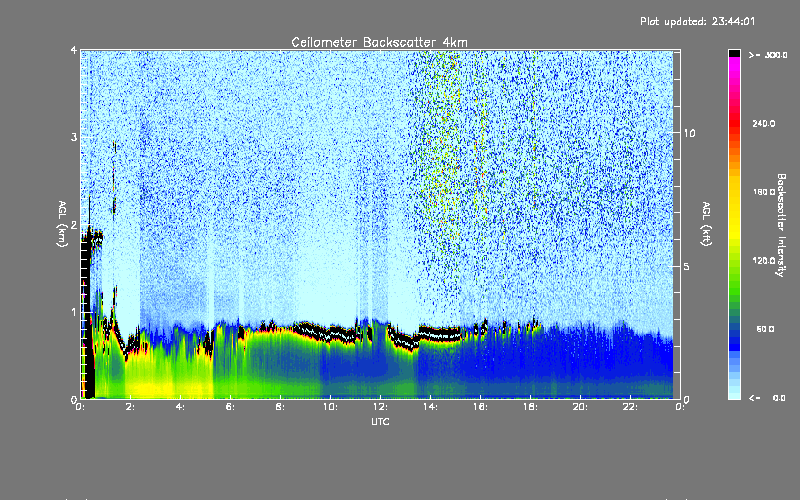Click the '2' km label on the left axis

(x=74, y=225)
